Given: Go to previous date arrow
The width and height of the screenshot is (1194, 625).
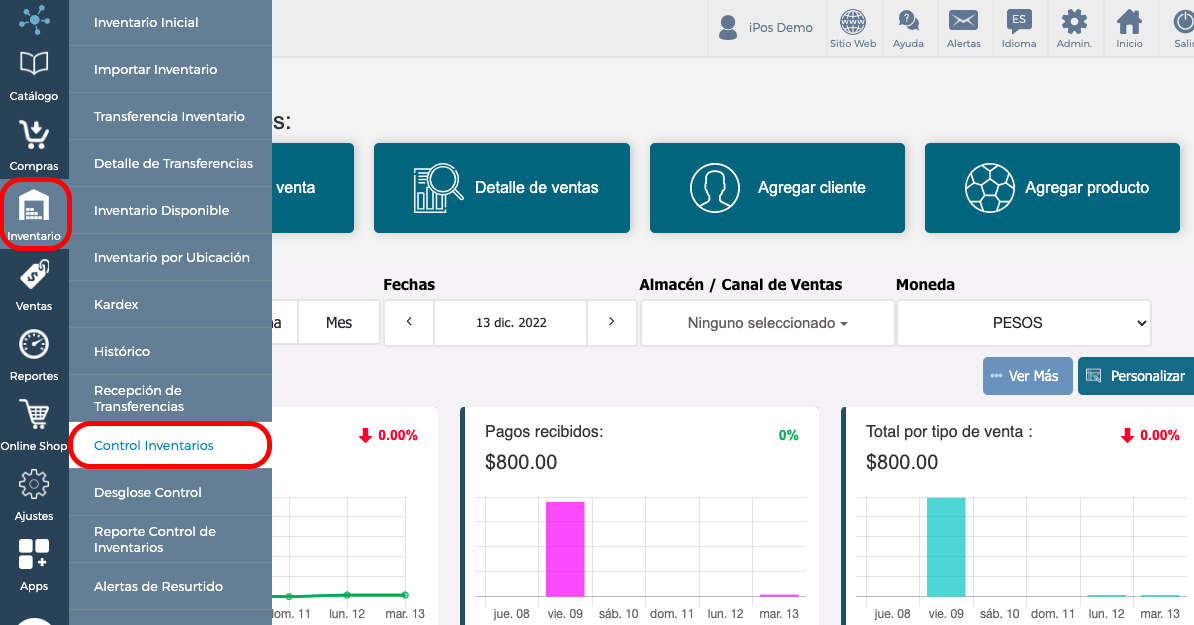Looking at the screenshot, I should click(x=409, y=323).
